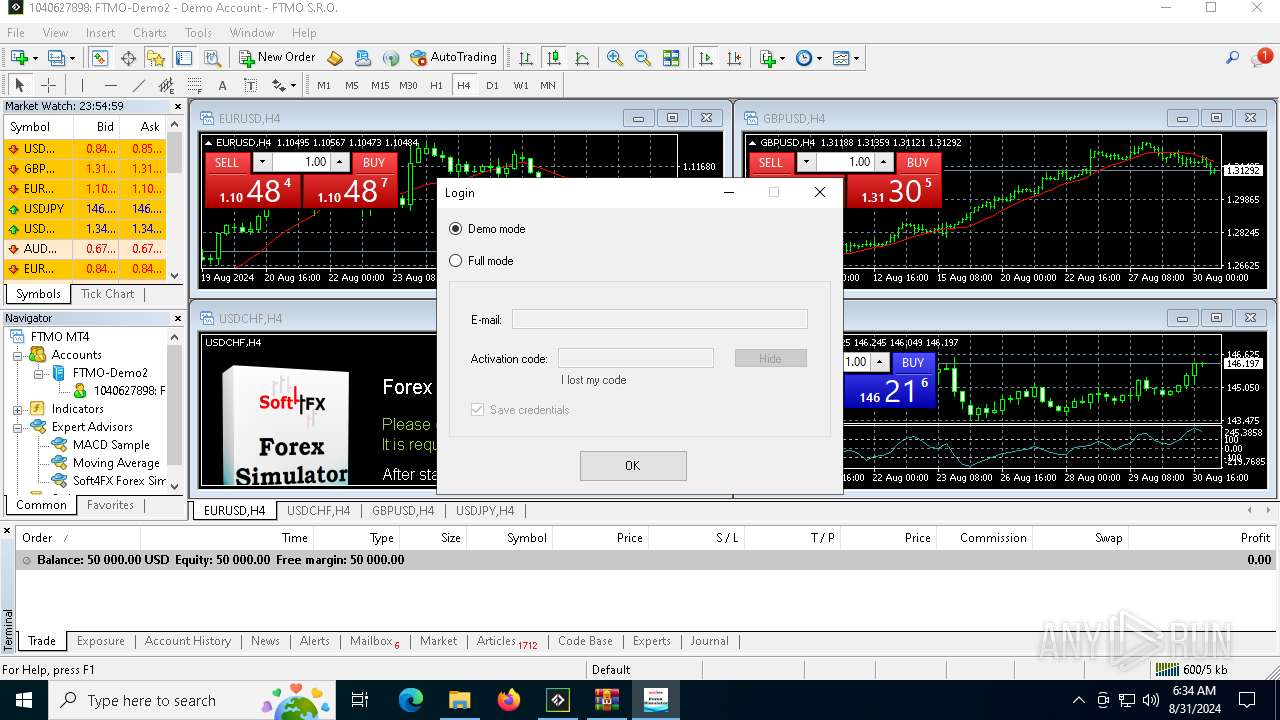The width and height of the screenshot is (1280, 720).
Task: Open the Profiles toolbar icon
Action: [x=57, y=58]
